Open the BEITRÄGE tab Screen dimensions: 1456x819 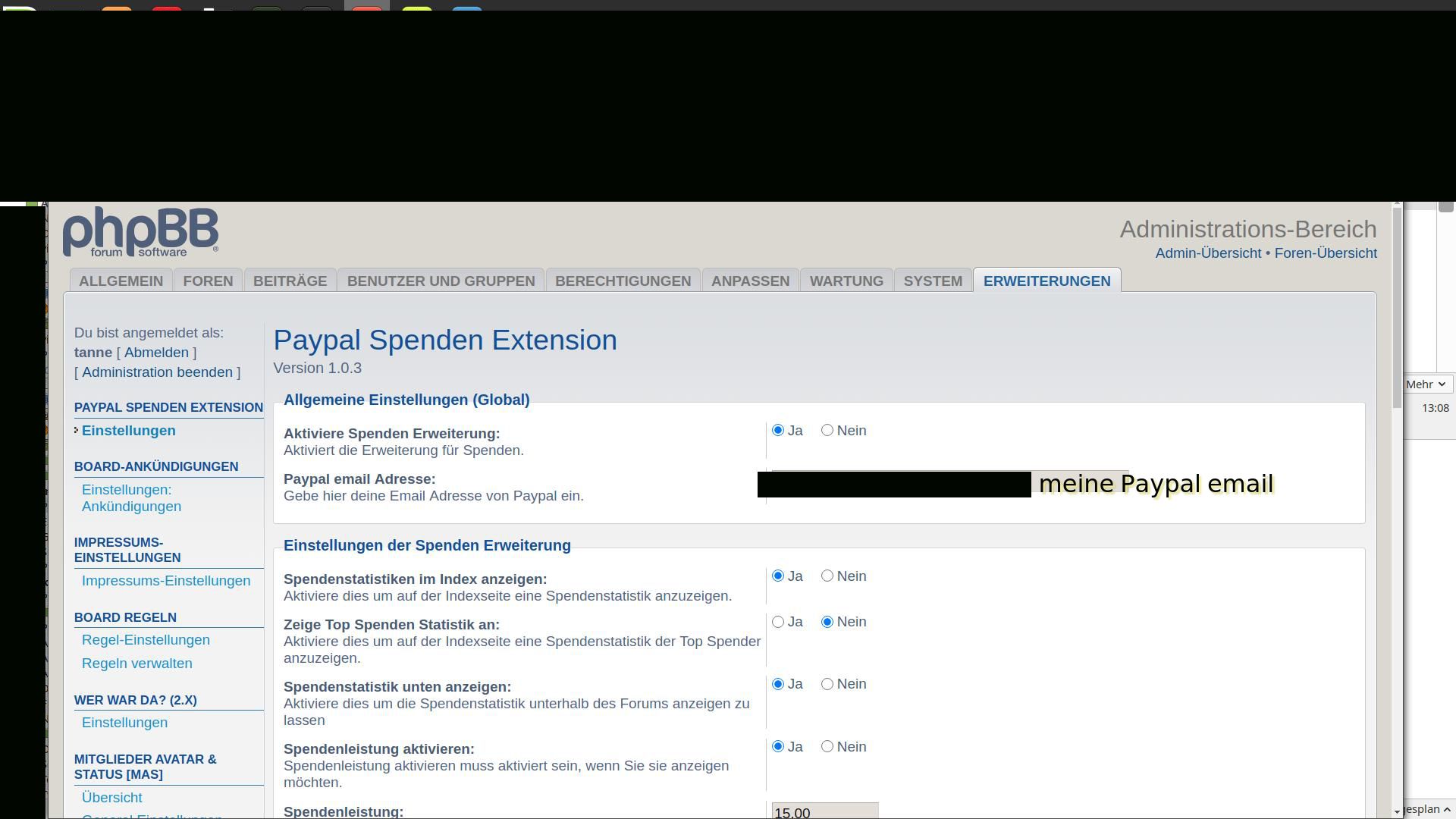pos(290,281)
